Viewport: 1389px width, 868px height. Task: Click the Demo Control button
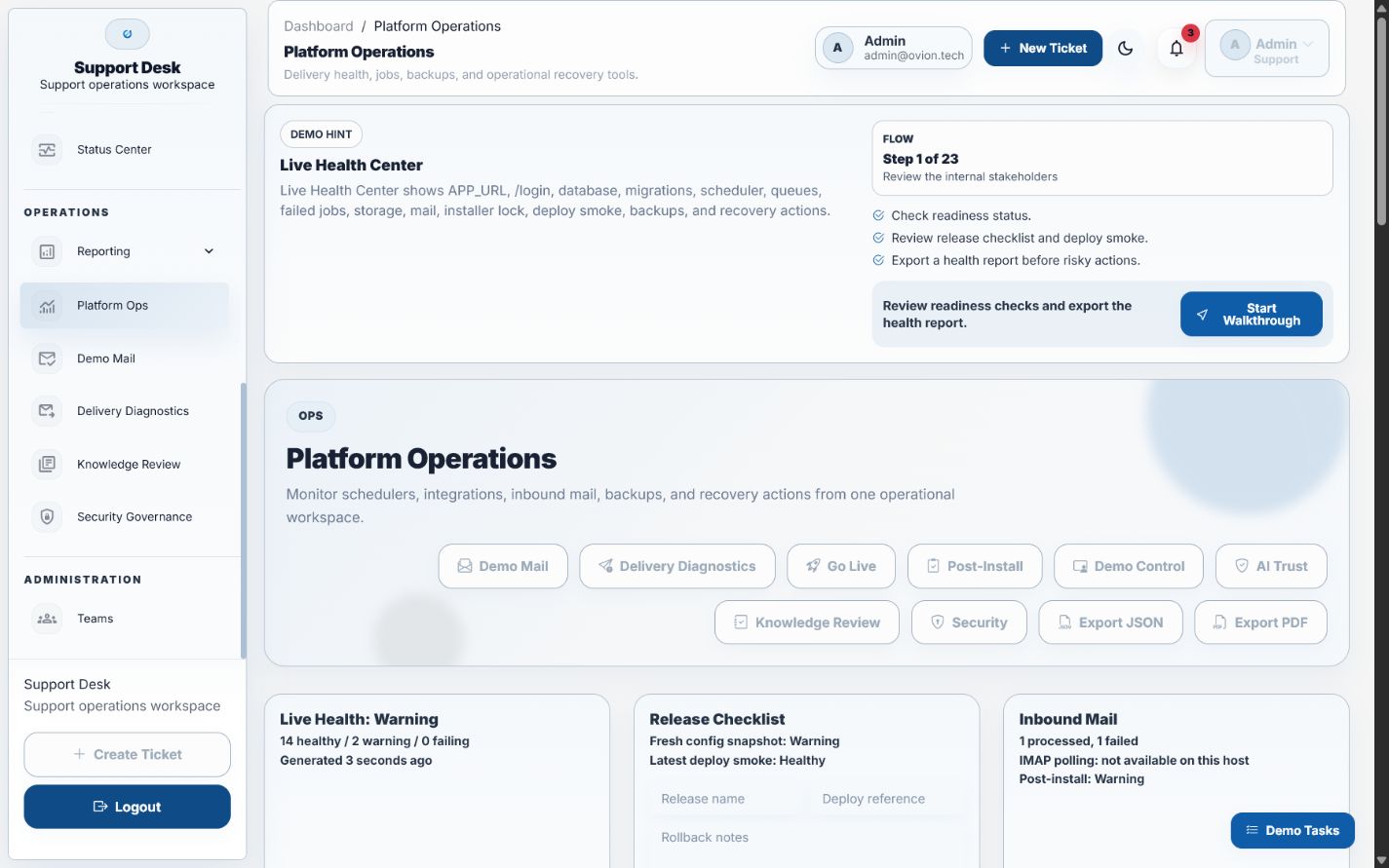click(1129, 566)
